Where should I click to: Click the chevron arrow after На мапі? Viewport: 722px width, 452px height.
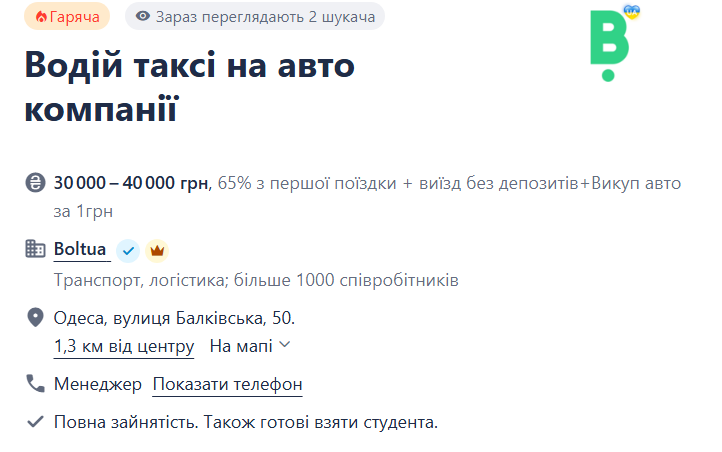[285, 346]
